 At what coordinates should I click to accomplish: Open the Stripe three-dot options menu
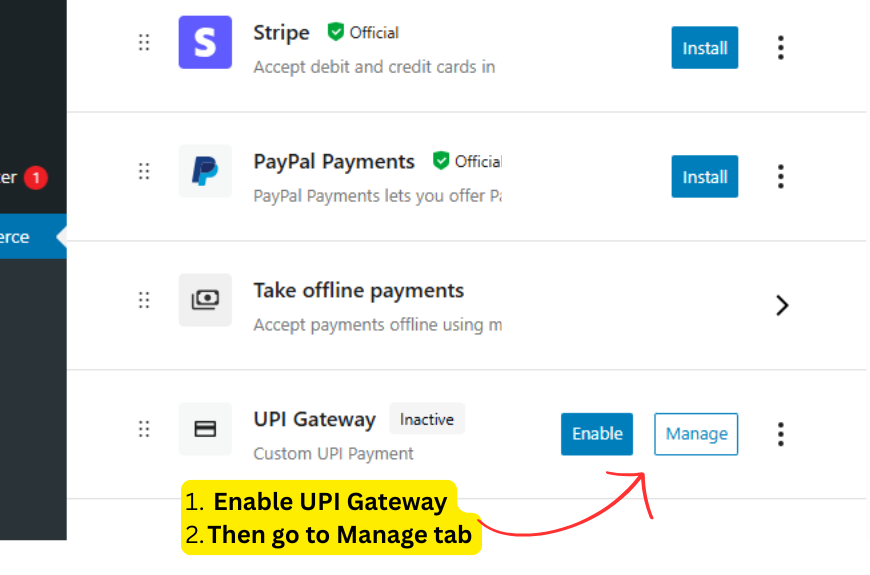781,48
